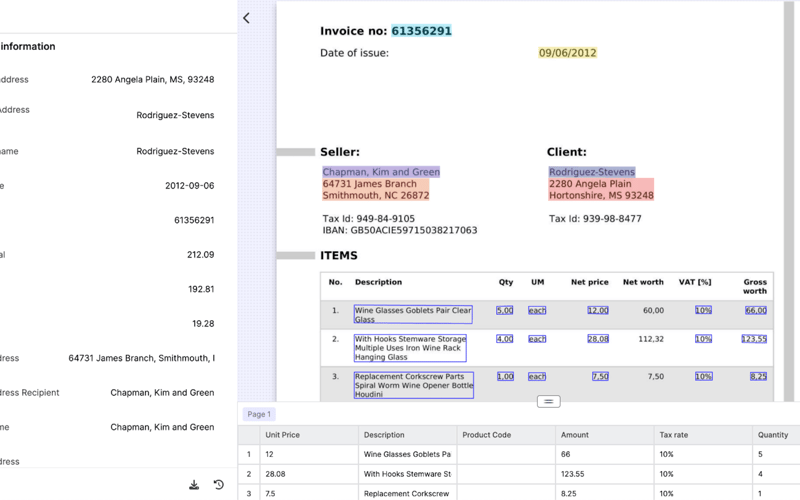Click the 2280 Angela Plain, MS, 93248 value
The width and height of the screenshot is (800, 500).
[153, 80]
